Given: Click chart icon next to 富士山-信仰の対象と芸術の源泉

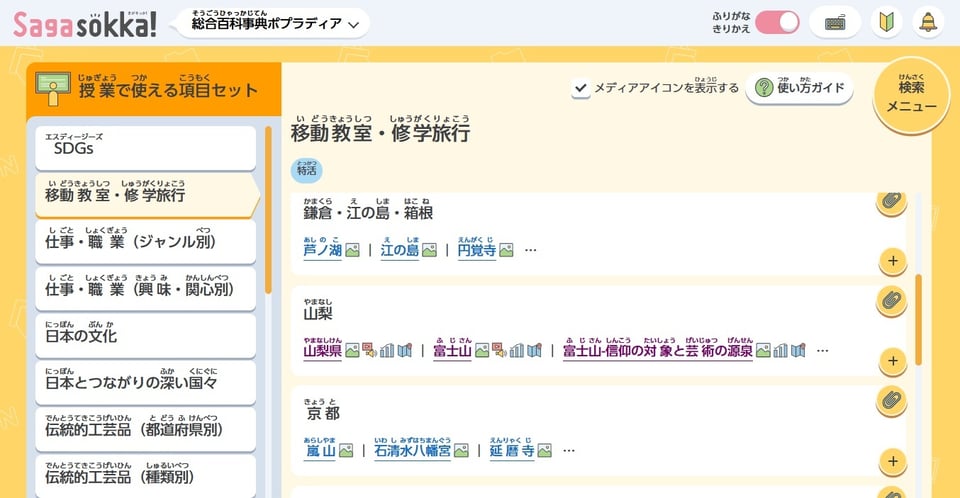Looking at the screenshot, I should pyautogui.click(x=781, y=350).
